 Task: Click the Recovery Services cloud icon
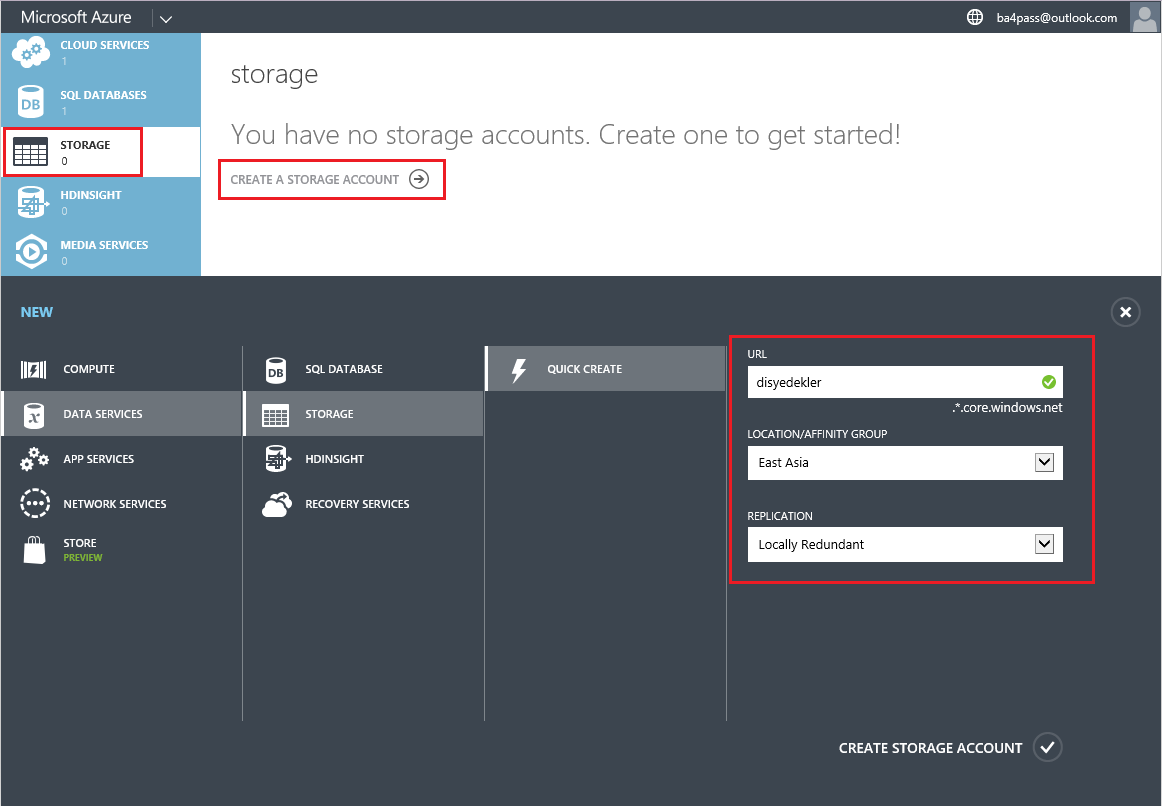click(x=276, y=504)
